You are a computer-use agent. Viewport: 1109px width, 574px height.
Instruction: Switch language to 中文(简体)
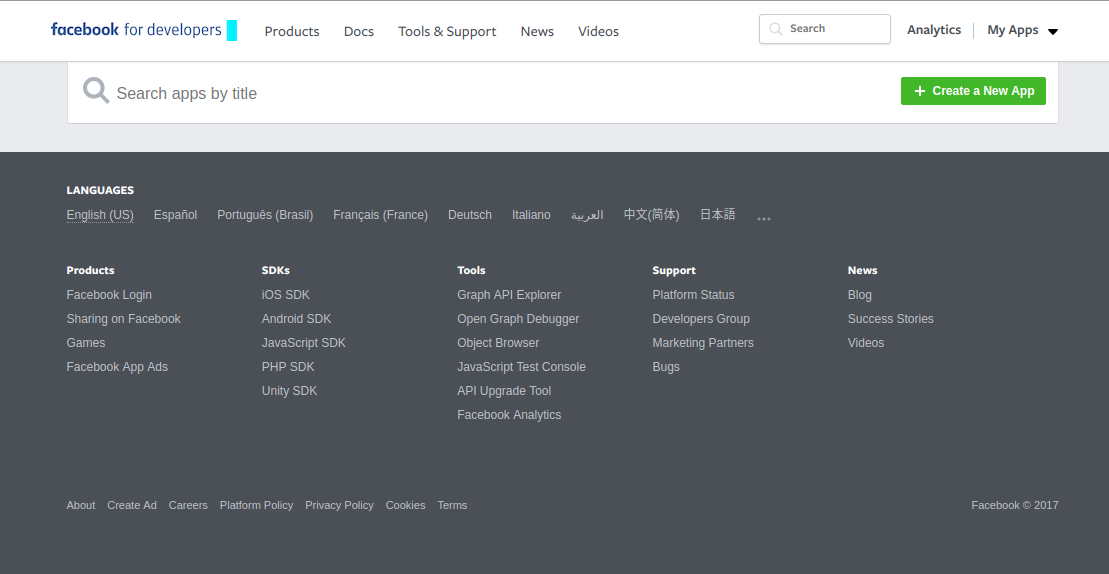pos(651,215)
